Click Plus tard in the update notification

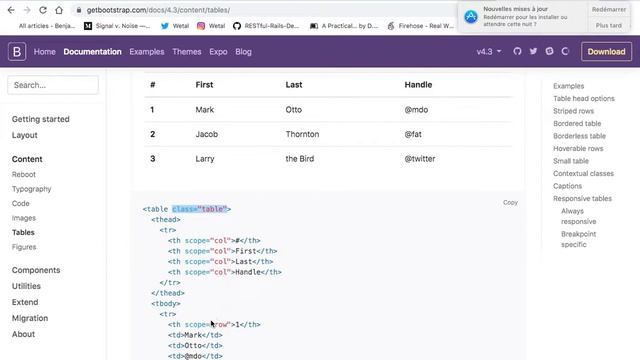tap(609, 25)
